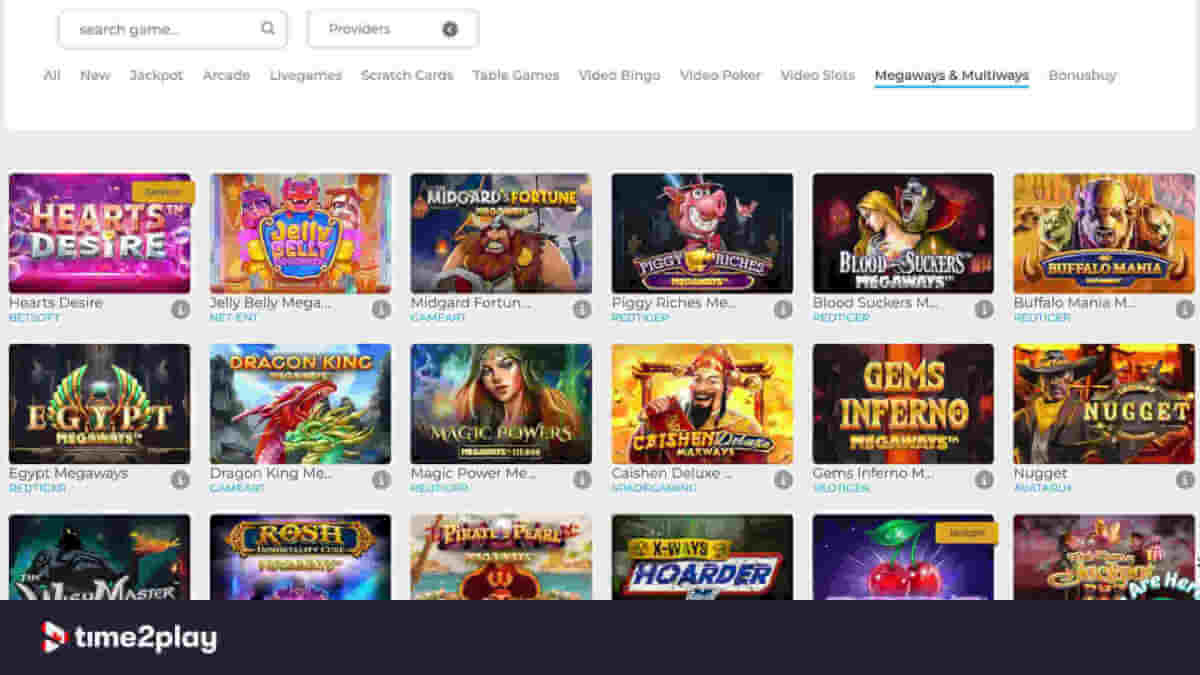Open the Blood Suckers game thumbnail
The height and width of the screenshot is (675, 1200).
pos(903,233)
